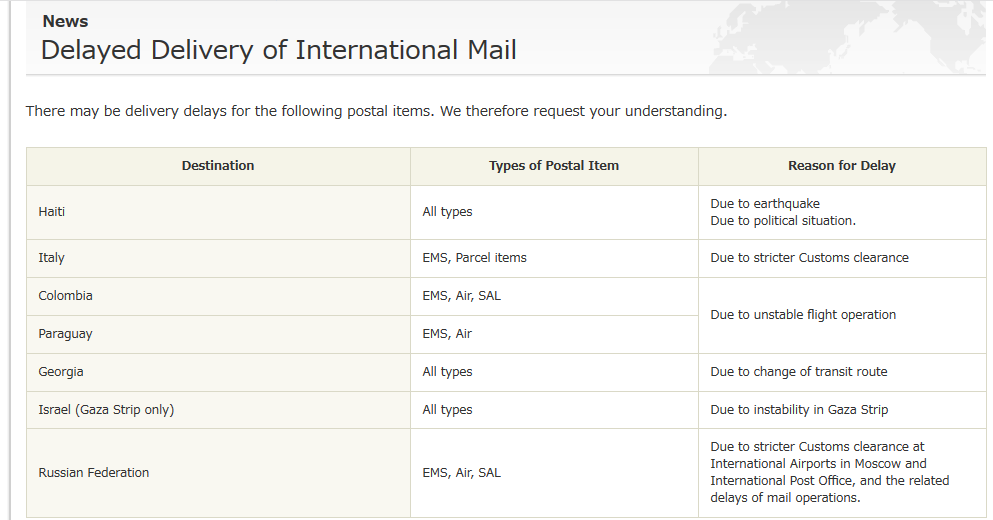This screenshot has width=993, height=520.
Task: Click "Due to change of transit route" text
Action: click(x=798, y=372)
